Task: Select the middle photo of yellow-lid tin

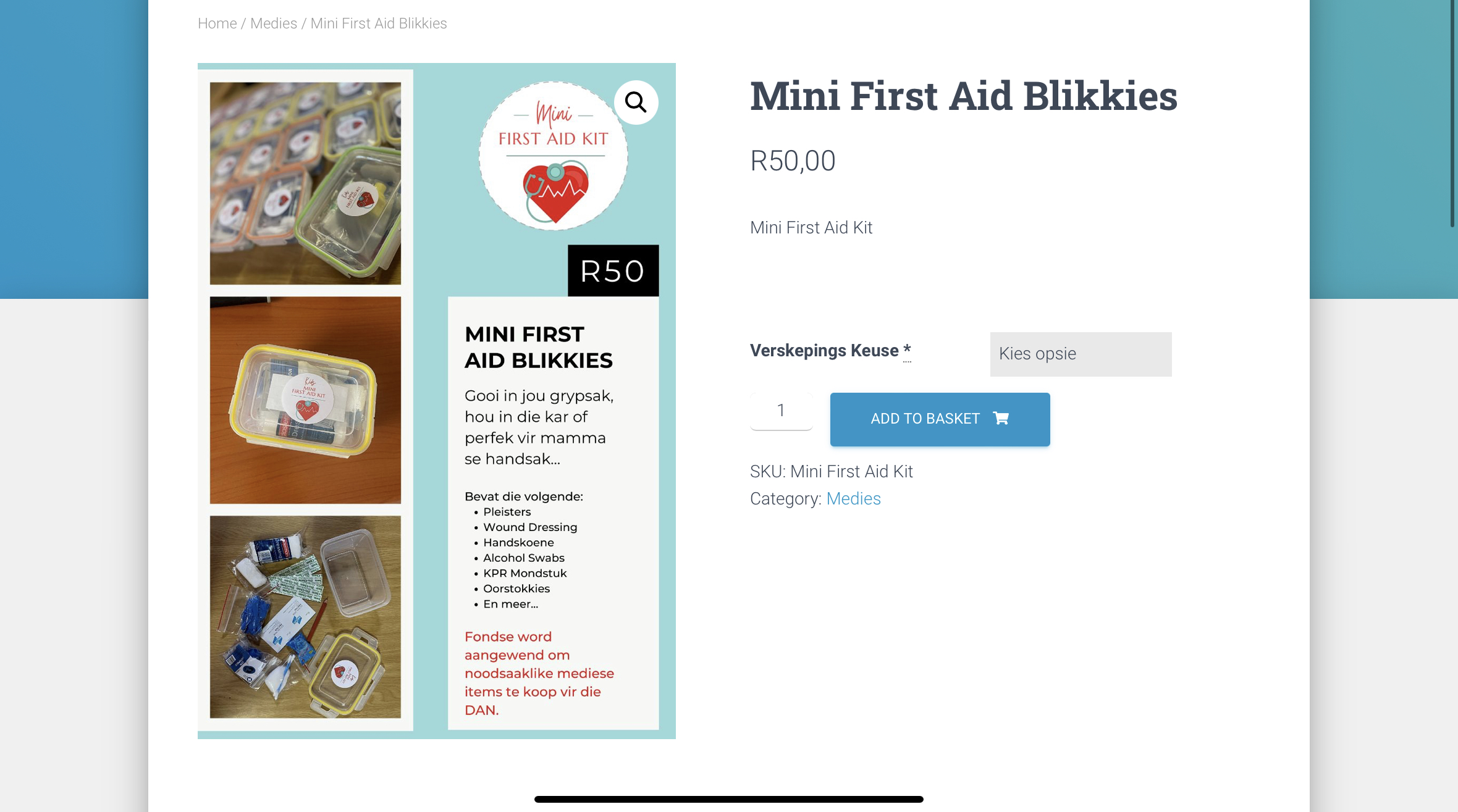Action: (x=305, y=400)
